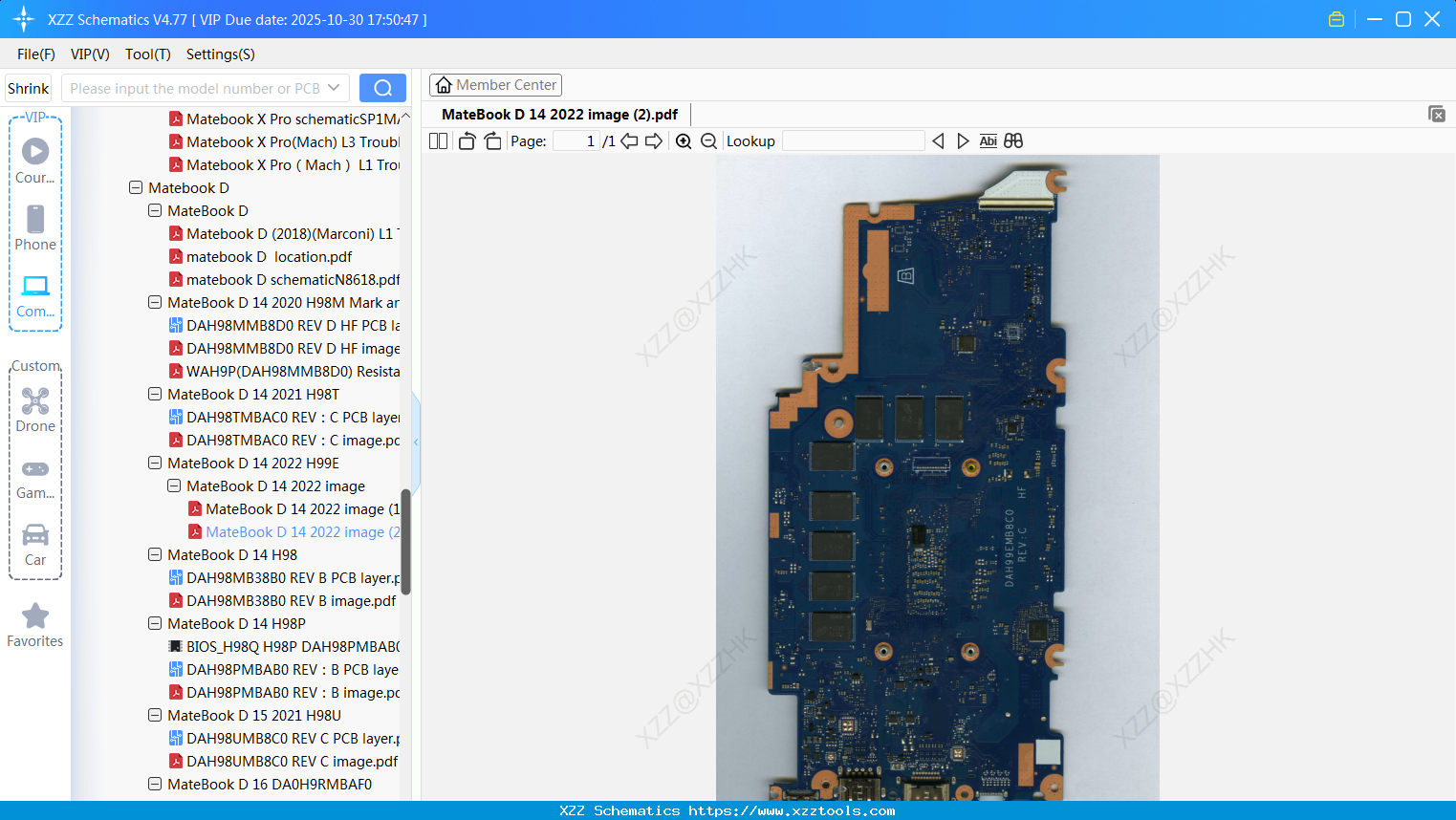Open the model number dropdown arrow
This screenshot has height=820, width=1456.
coord(334,88)
